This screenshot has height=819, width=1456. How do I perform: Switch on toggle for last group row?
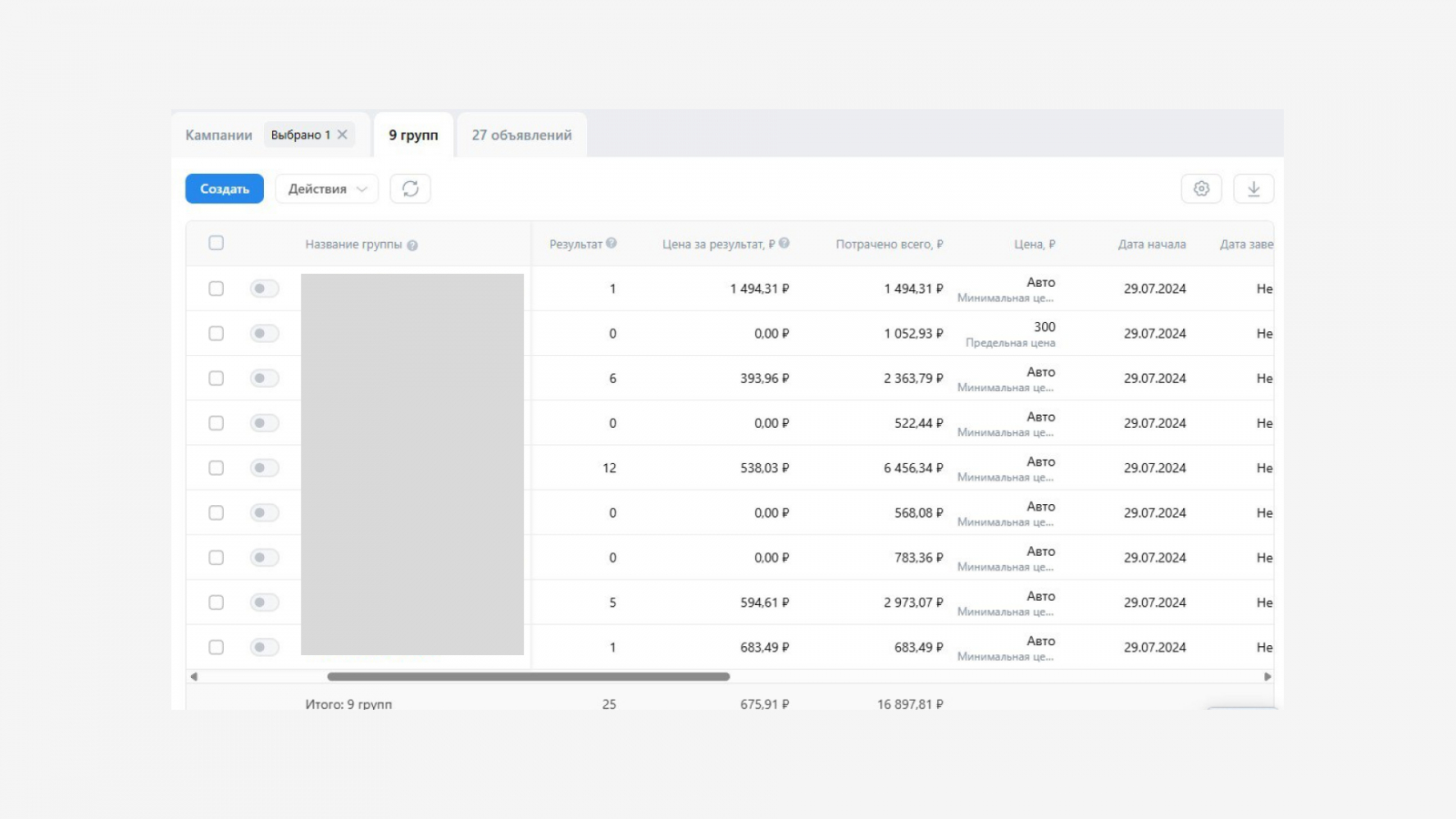[264, 647]
